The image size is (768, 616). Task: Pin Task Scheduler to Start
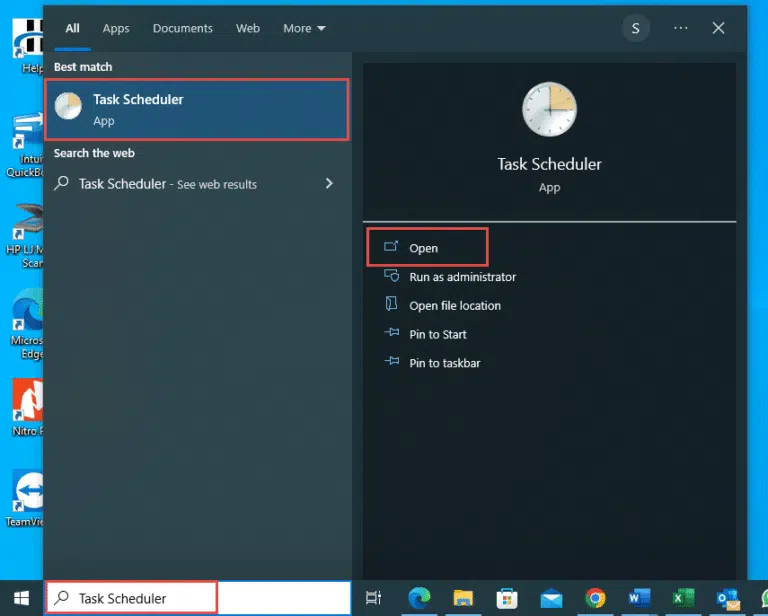tap(438, 334)
